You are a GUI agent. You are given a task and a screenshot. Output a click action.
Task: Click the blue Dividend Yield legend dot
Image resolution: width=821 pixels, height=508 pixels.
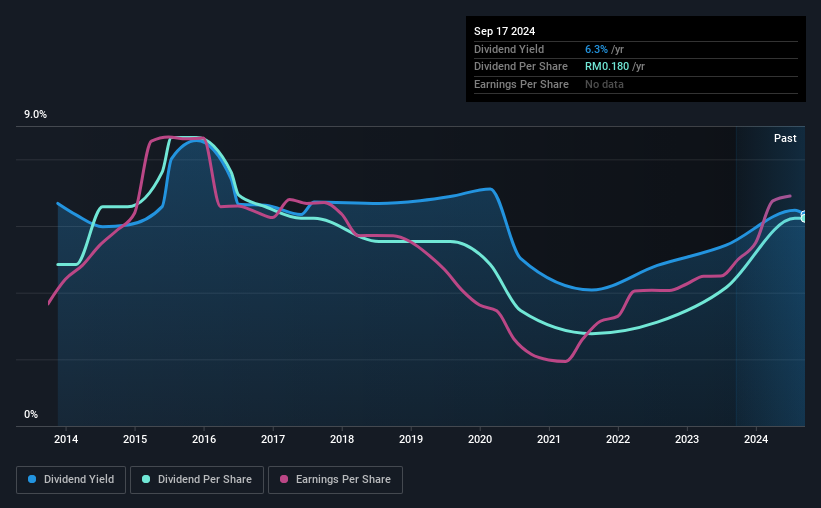point(32,479)
